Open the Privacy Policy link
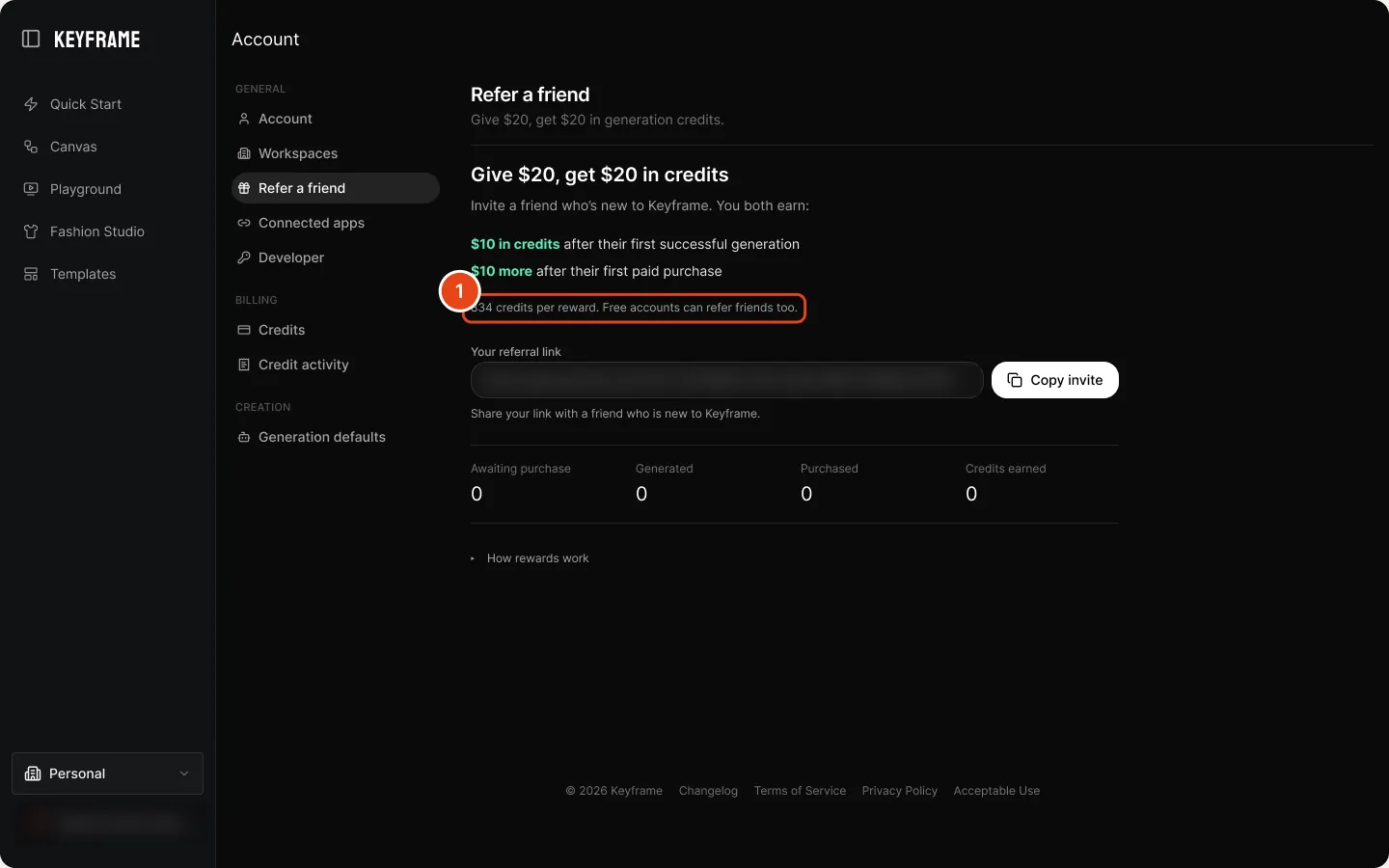 point(899,791)
